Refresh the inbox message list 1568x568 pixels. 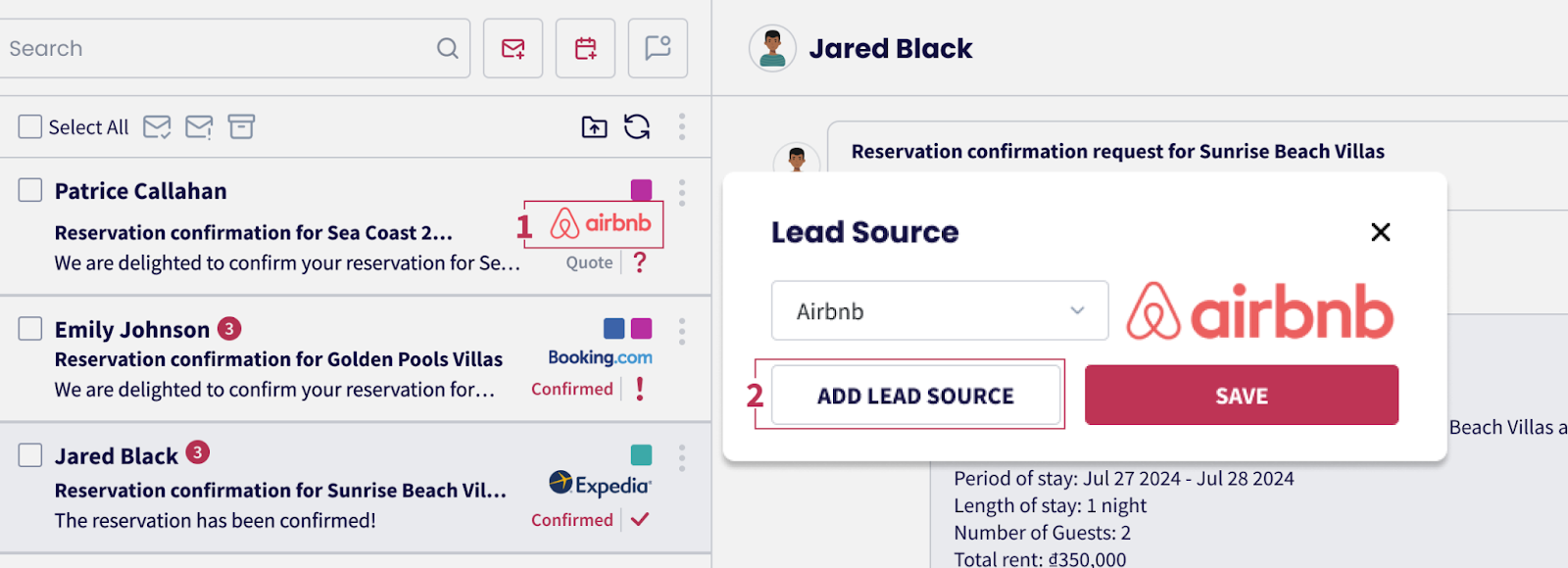click(x=637, y=126)
